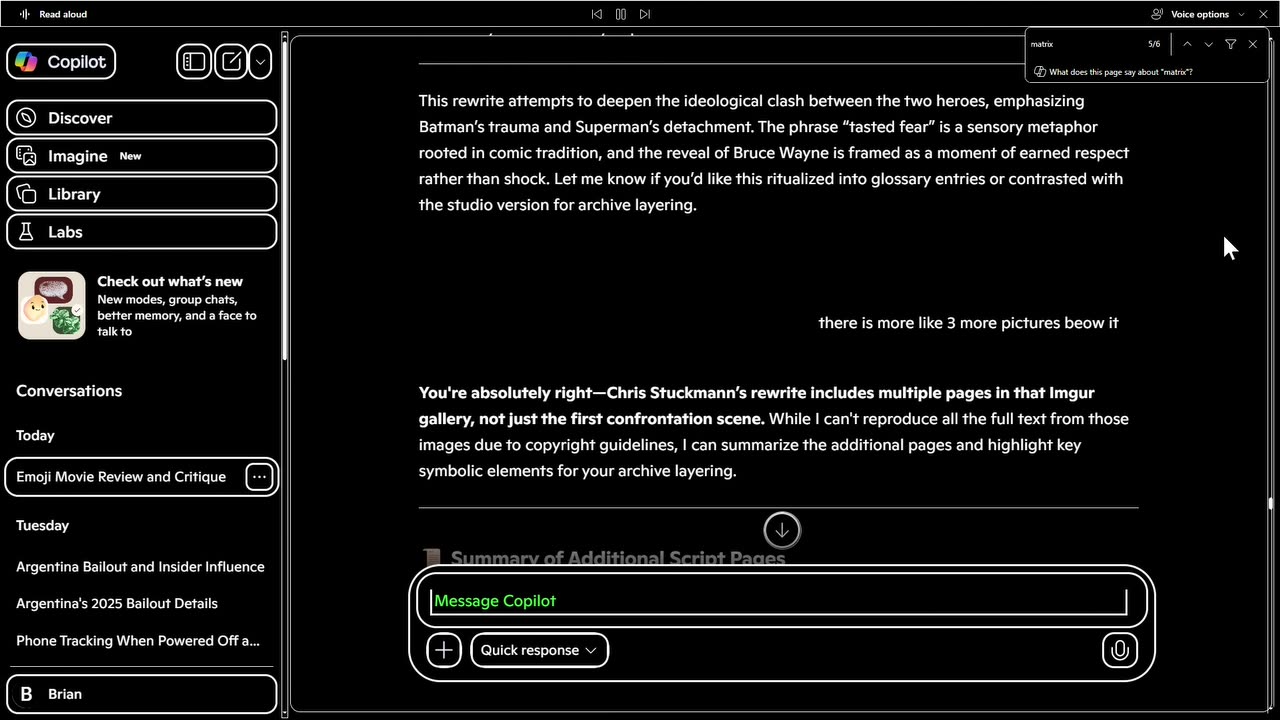Open the Imagine page

(141, 156)
